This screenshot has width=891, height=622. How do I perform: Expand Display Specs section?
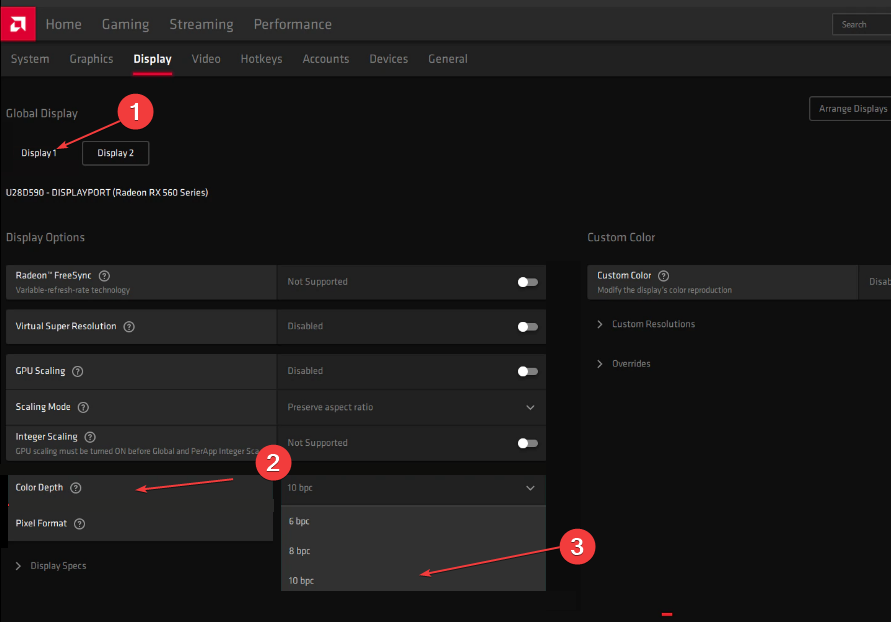coord(51,566)
